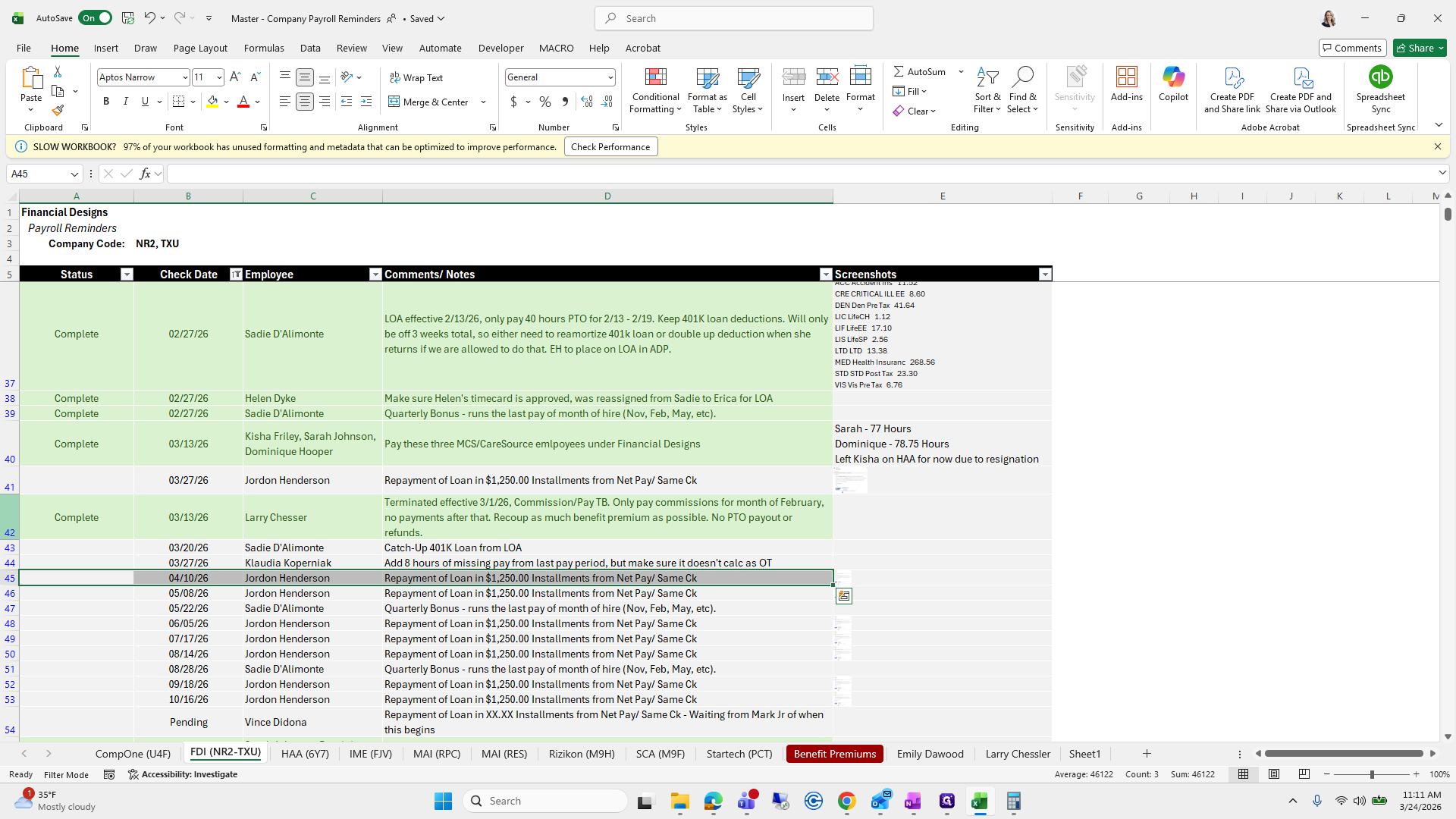The height and width of the screenshot is (819, 1456).
Task: Open the Copilot ribbon icon
Action: point(1173,77)
